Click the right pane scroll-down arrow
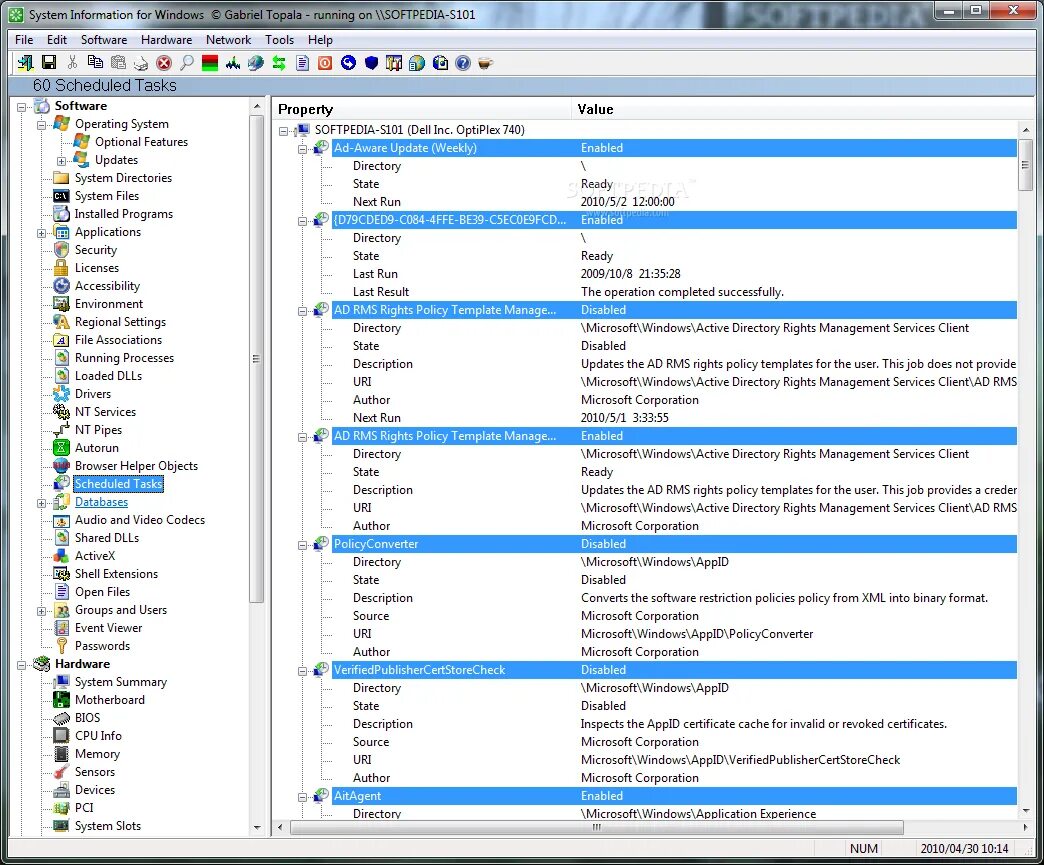 click(1025, 811)
